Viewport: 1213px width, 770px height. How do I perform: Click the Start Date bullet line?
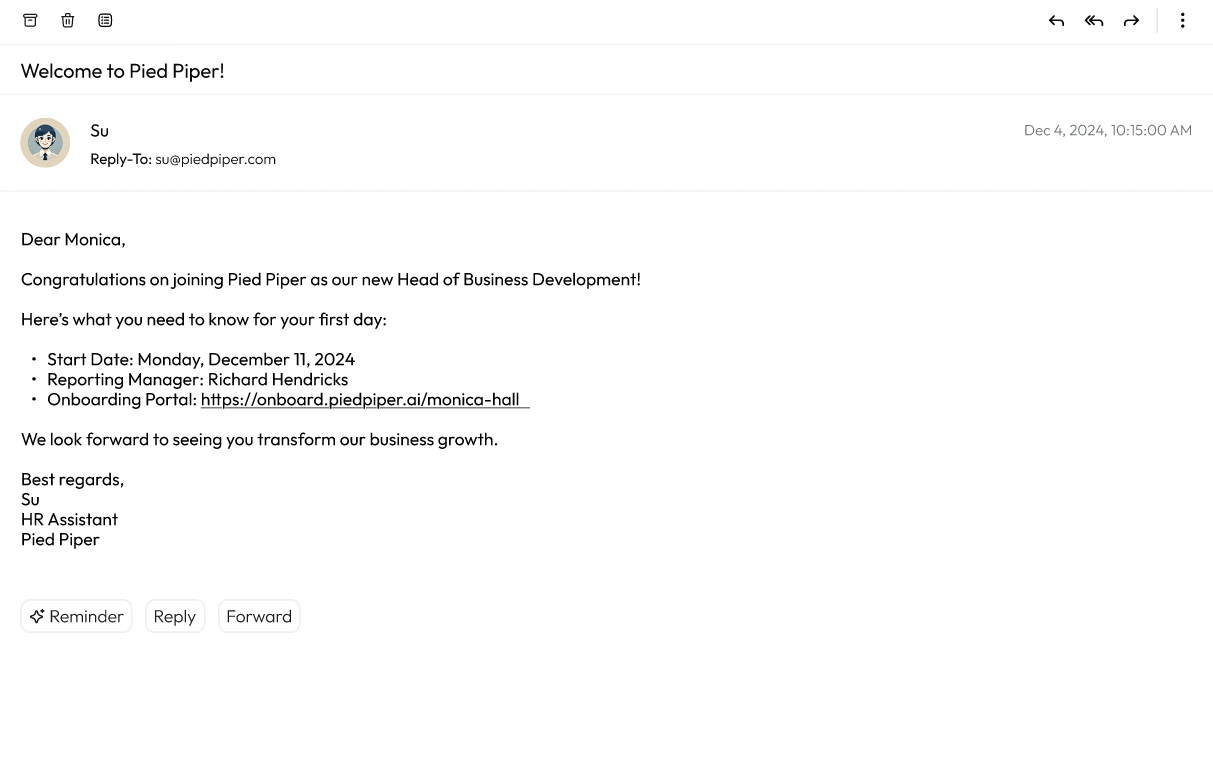pos(201,359)
